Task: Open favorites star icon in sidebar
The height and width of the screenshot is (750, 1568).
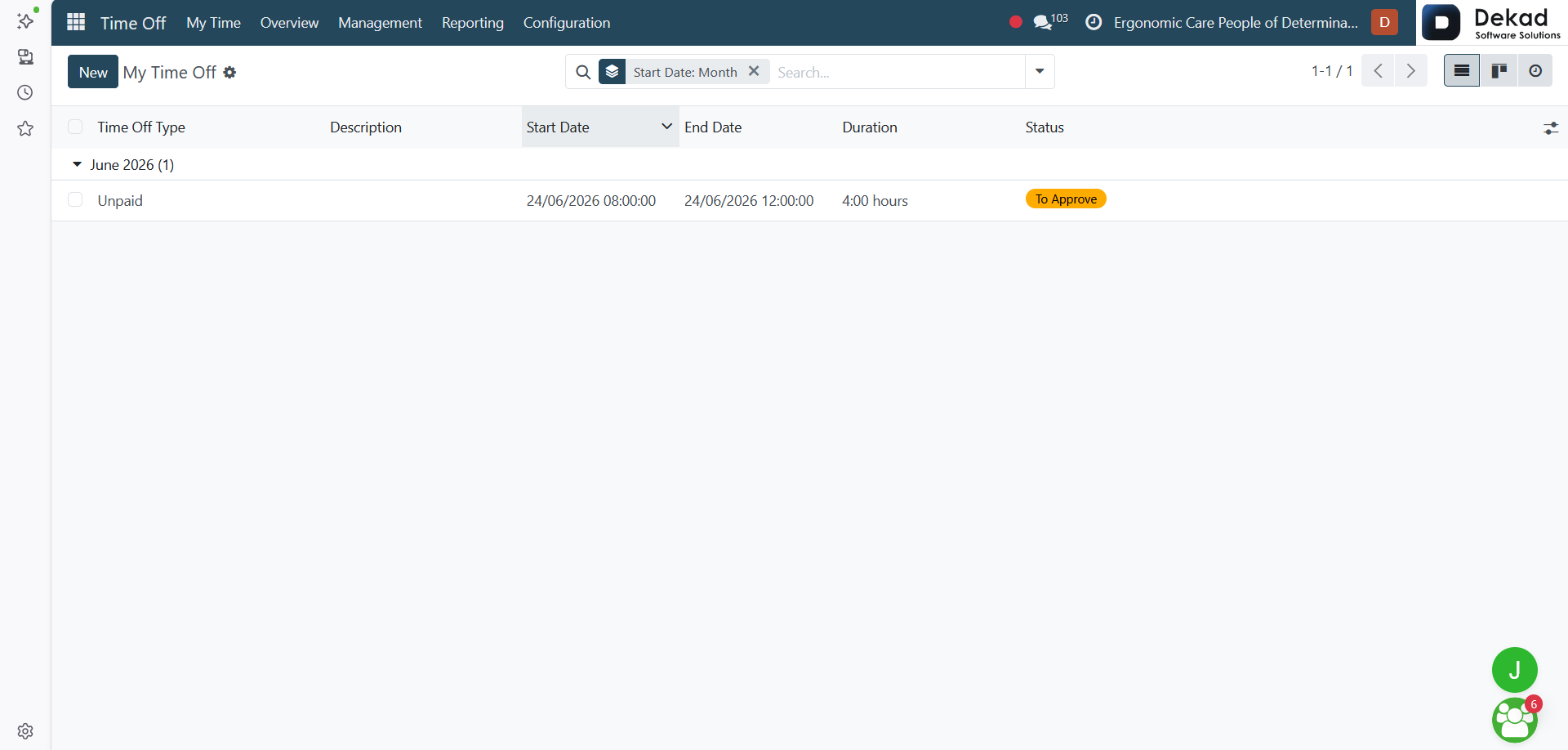Action: click(25, 128)
